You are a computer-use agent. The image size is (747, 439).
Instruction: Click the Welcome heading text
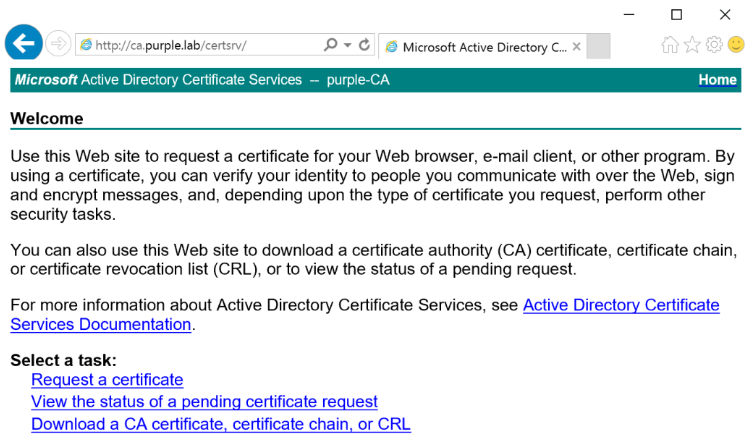[47, 118]
